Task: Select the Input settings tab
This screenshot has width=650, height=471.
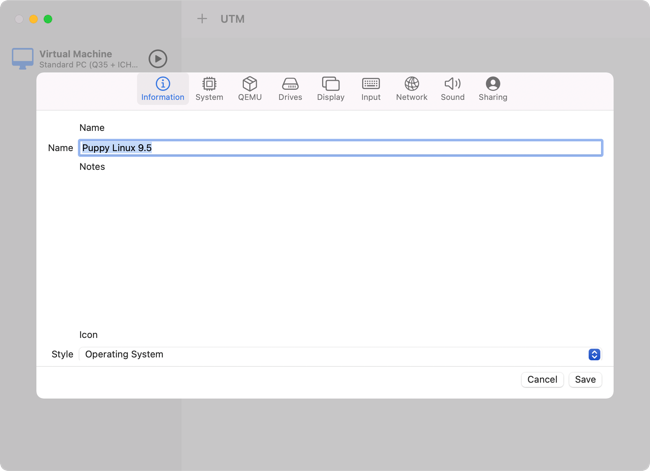Action: click(x=371, y=89)
